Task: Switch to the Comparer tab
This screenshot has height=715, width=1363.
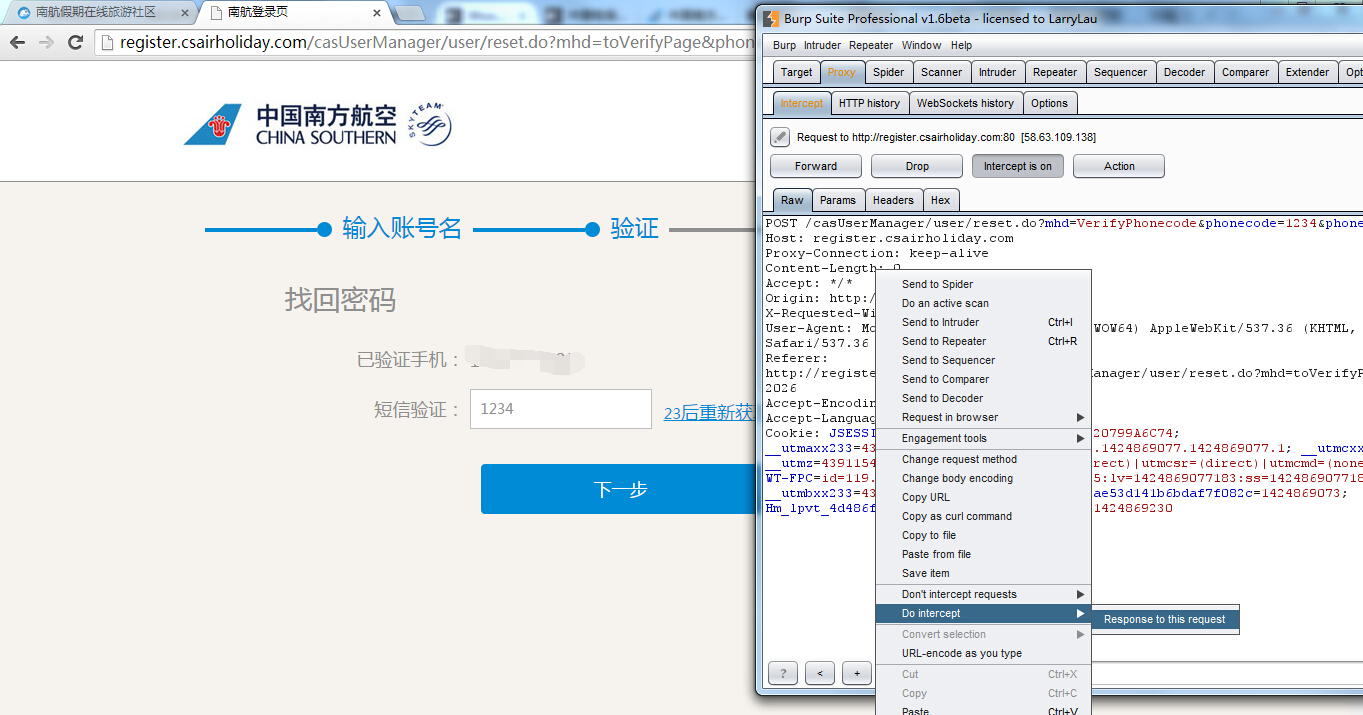Action: (1245, 72)
